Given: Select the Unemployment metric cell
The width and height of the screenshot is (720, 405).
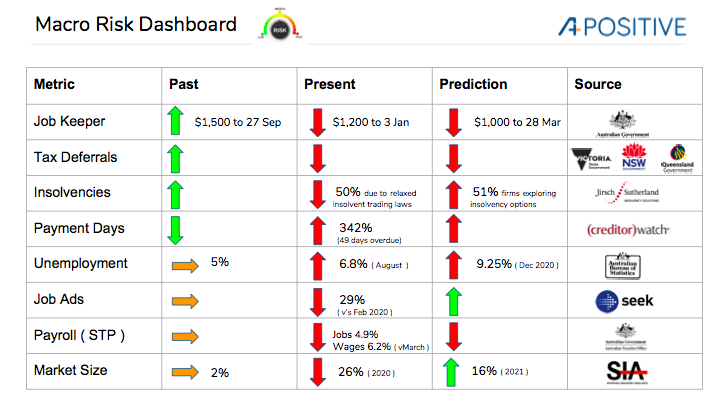Looking at the screenshot, I should click(x=81, y=264).
